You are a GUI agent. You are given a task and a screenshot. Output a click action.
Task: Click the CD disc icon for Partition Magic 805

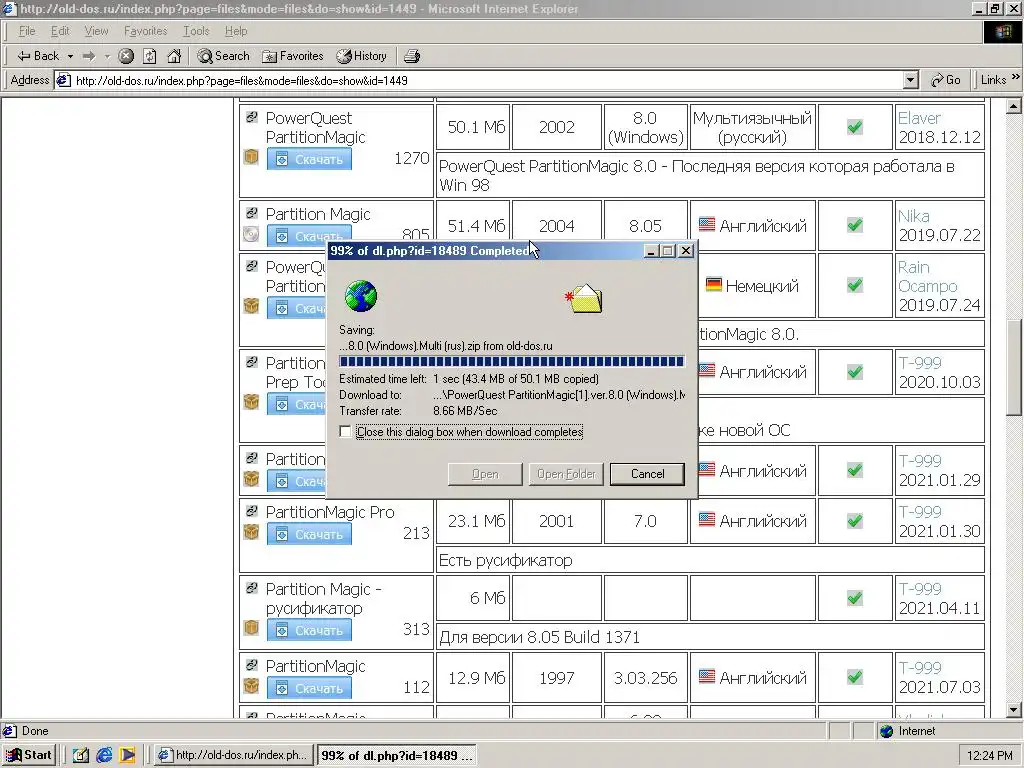(x=251, y=234)
